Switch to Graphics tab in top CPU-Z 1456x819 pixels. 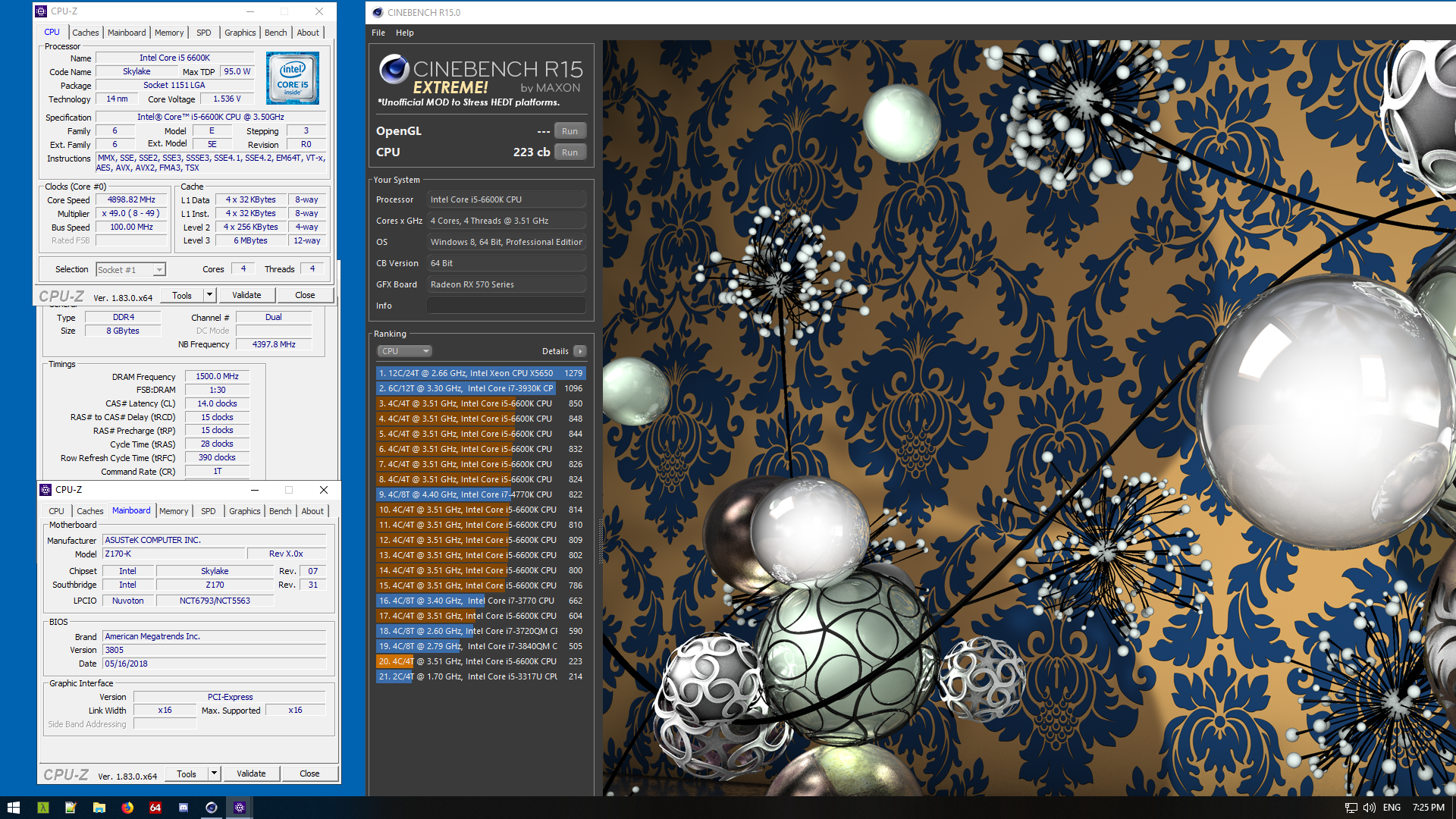click(240, 33)
